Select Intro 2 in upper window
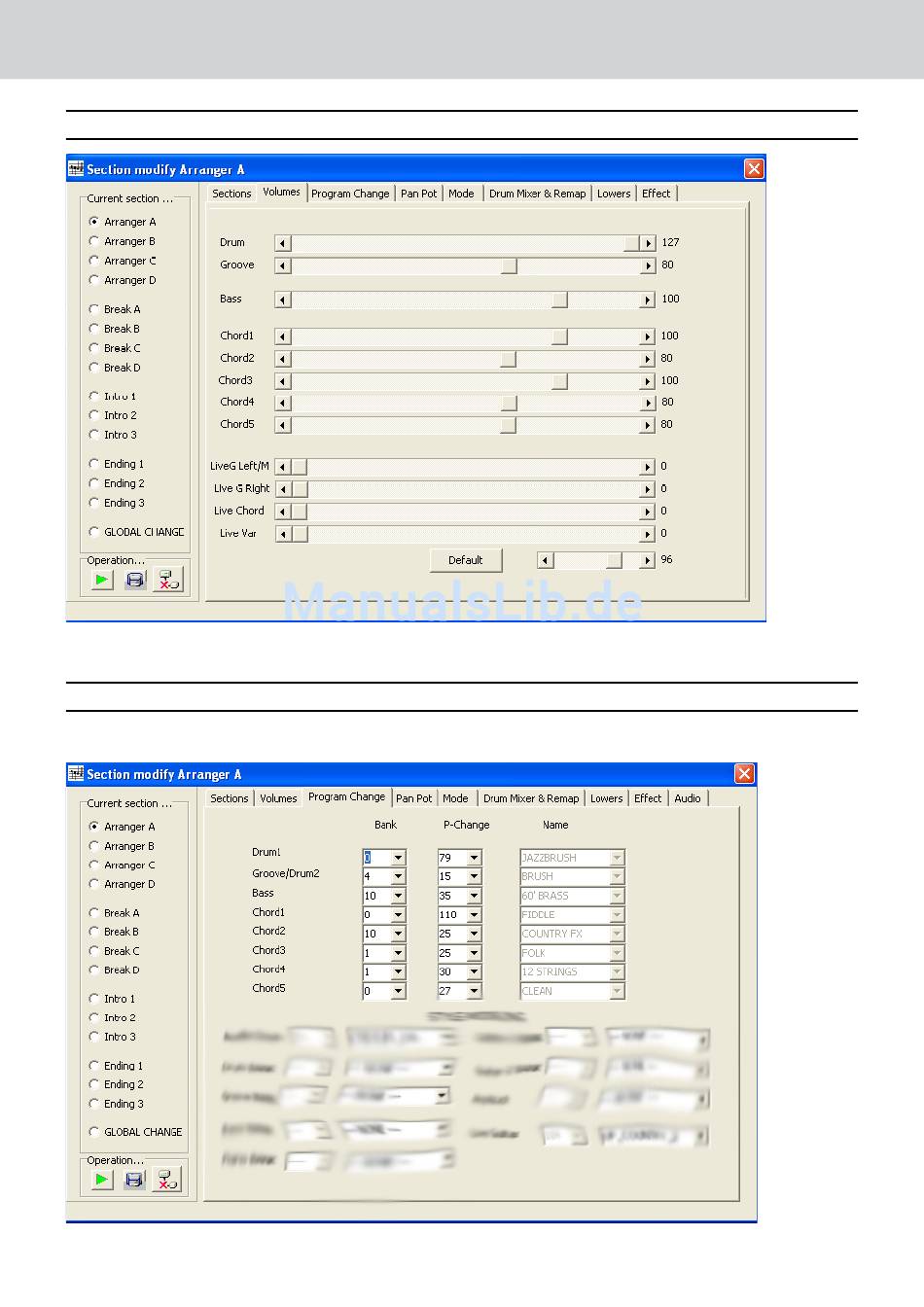The height and width of the screenshot is (1307, 924). (94, 415)
